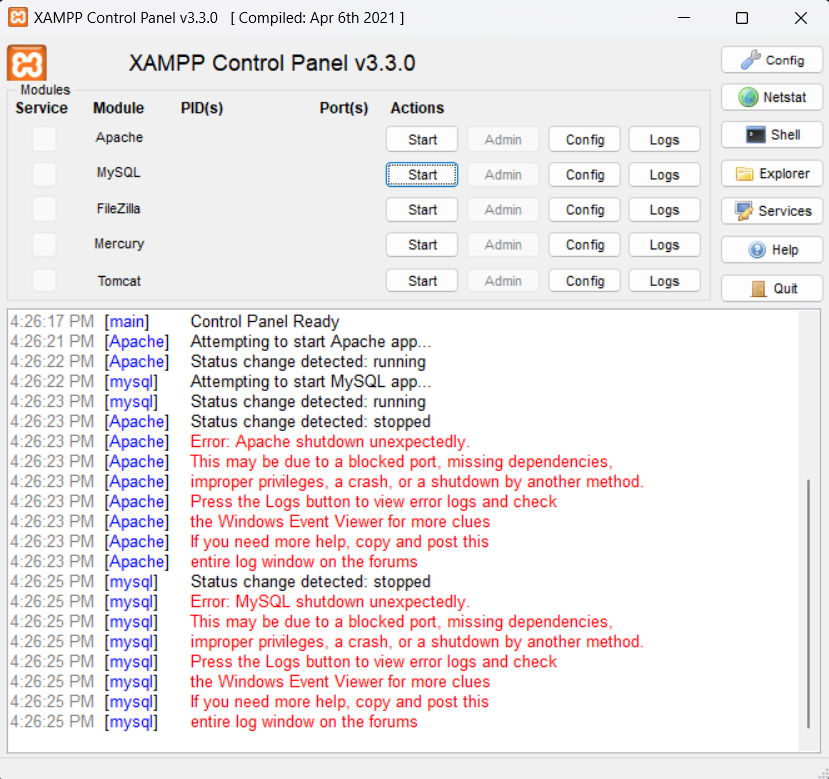Launch the Shell terminal button

(x=772, y=135)
